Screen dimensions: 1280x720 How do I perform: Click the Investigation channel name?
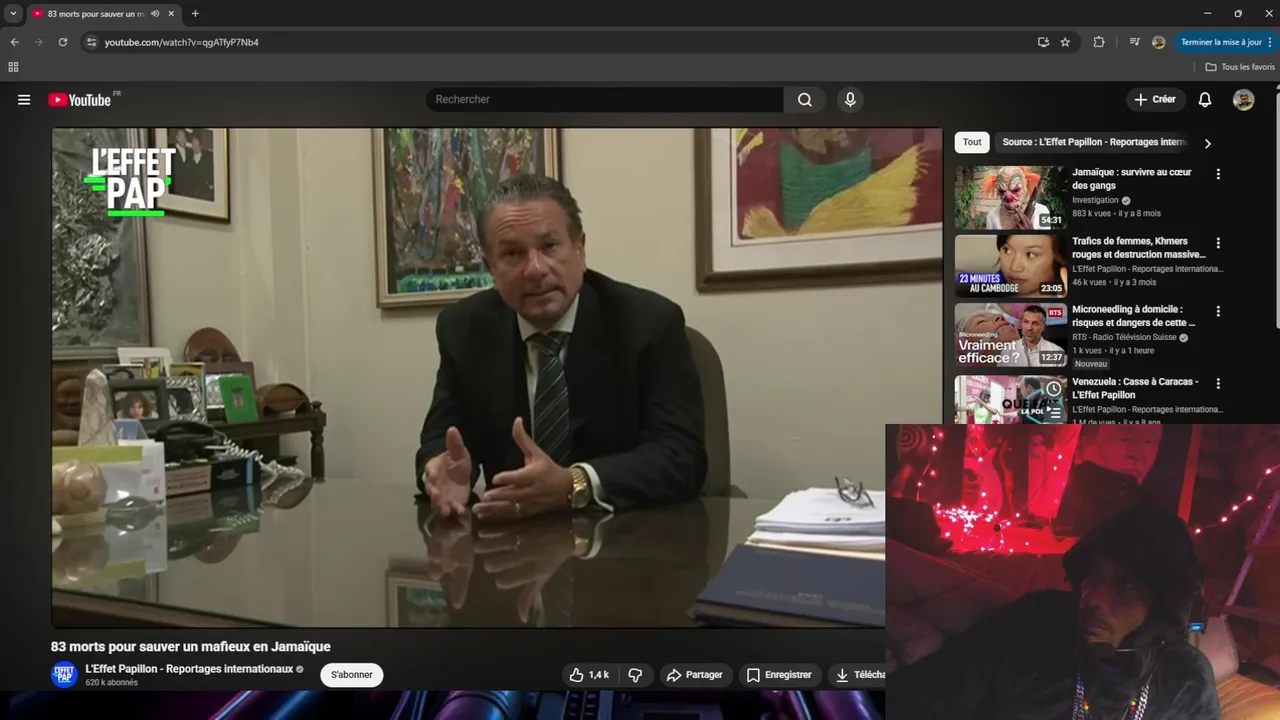pos(1095,200)
